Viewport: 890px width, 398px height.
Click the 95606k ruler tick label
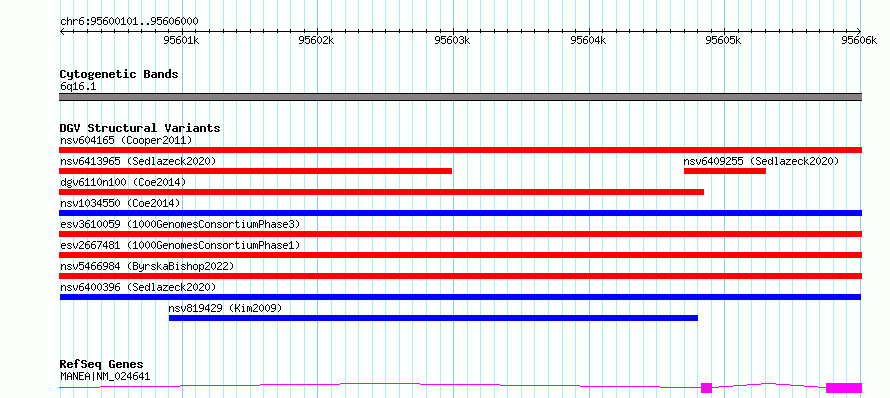(x=859, y=39)
